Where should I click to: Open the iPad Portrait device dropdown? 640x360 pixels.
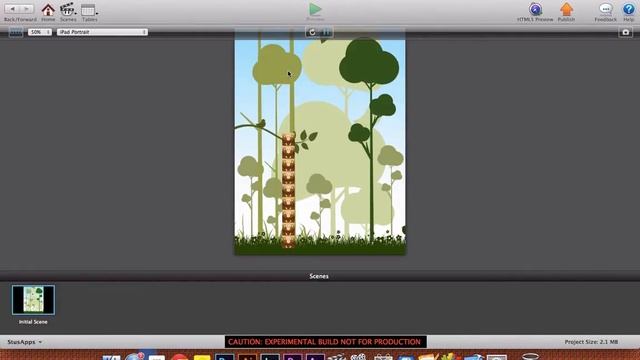(102, 32)
